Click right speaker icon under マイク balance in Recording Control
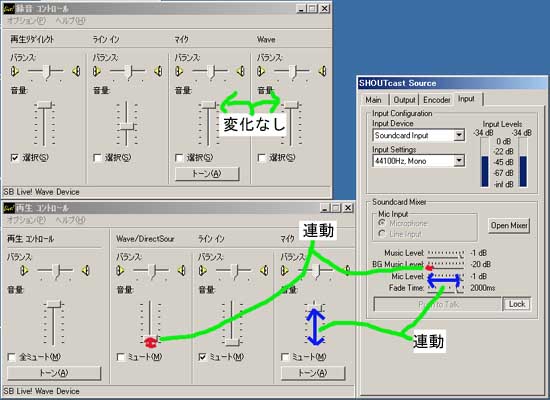Image resolution: width=550 pixels, height=400 pixels. point(240,71)
